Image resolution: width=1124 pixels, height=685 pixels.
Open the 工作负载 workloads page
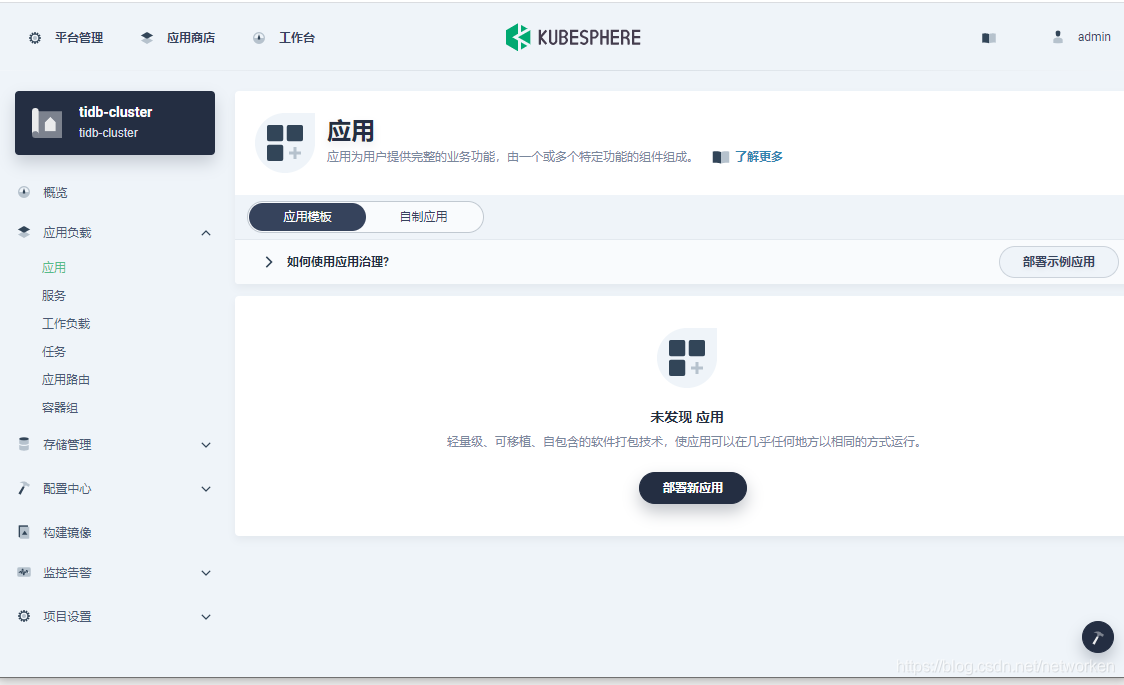coord(66,323)
